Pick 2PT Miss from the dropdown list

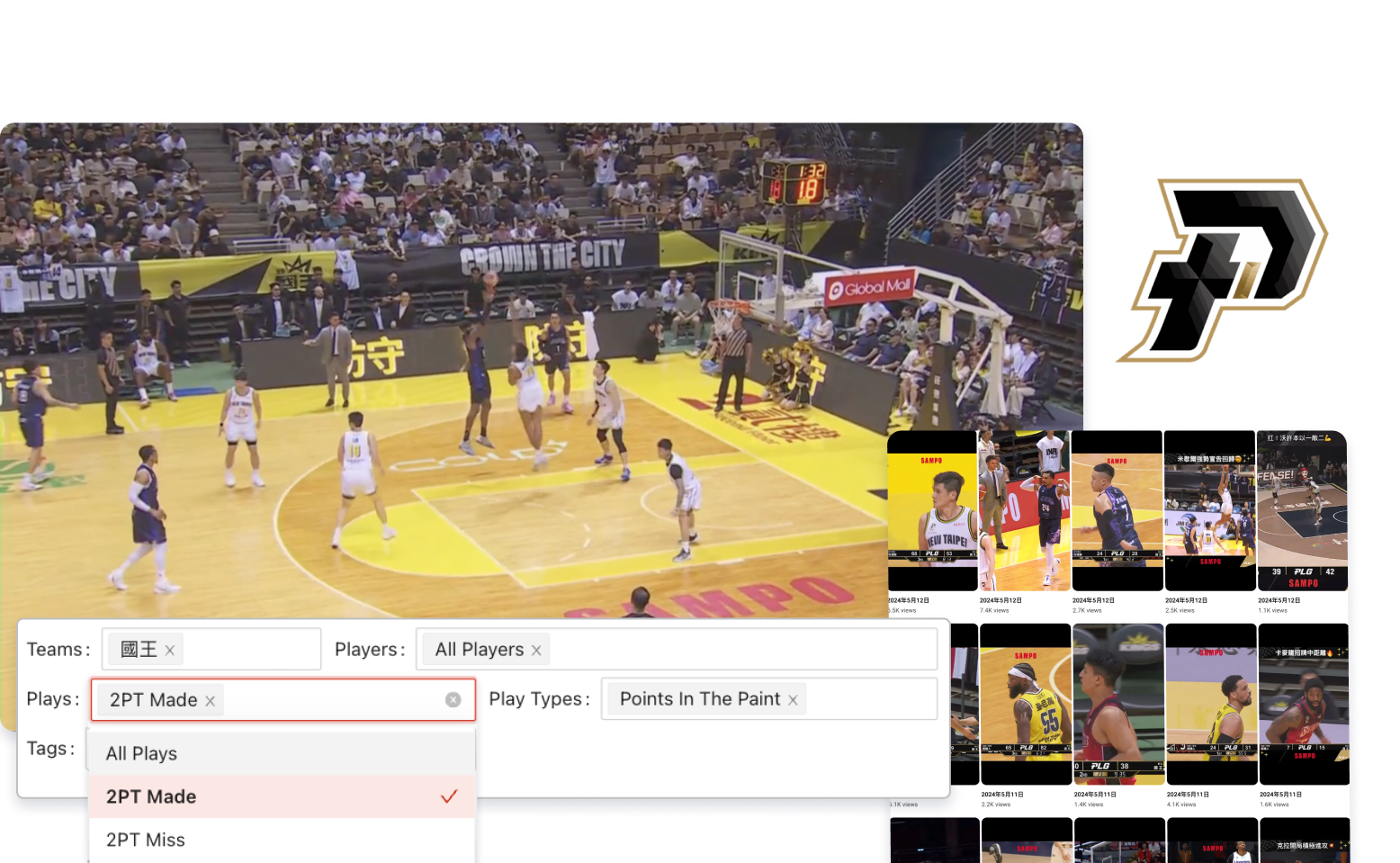pos(282,840)
